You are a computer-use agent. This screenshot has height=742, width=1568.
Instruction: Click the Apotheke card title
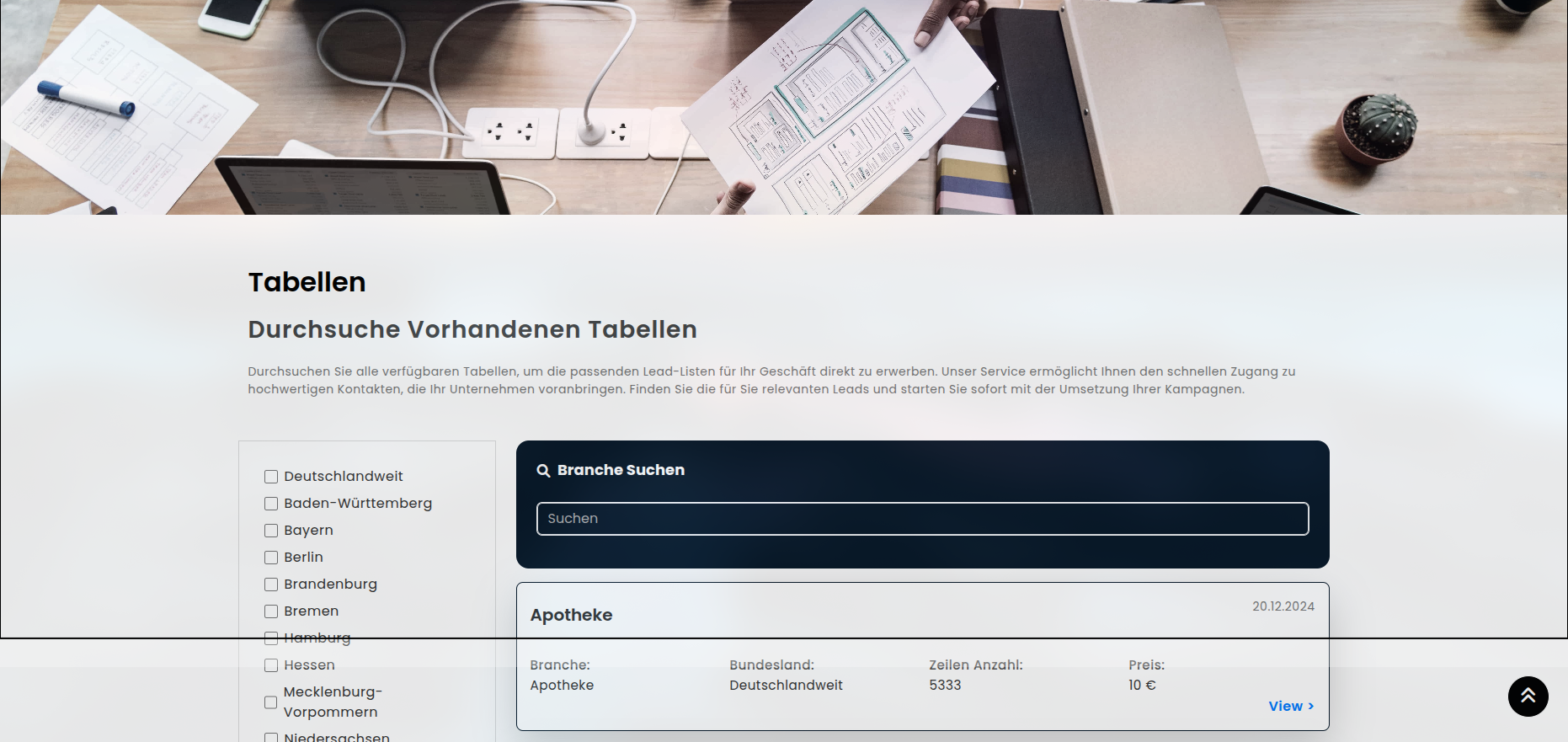tap(571, 616)
